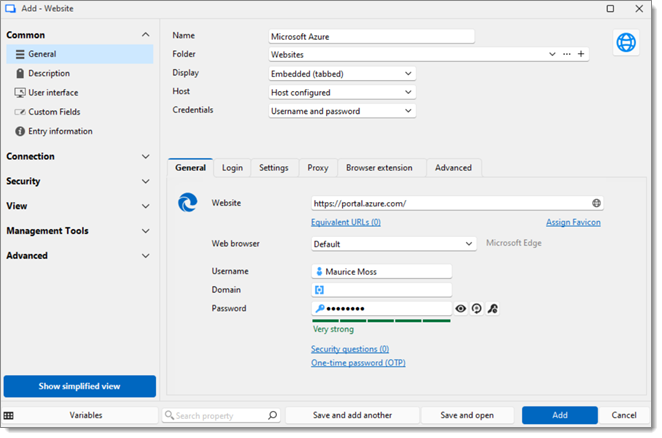Collapse the Common section
Image resolution: width=662 pixels, height=438 pixels.
click(145, 35)
